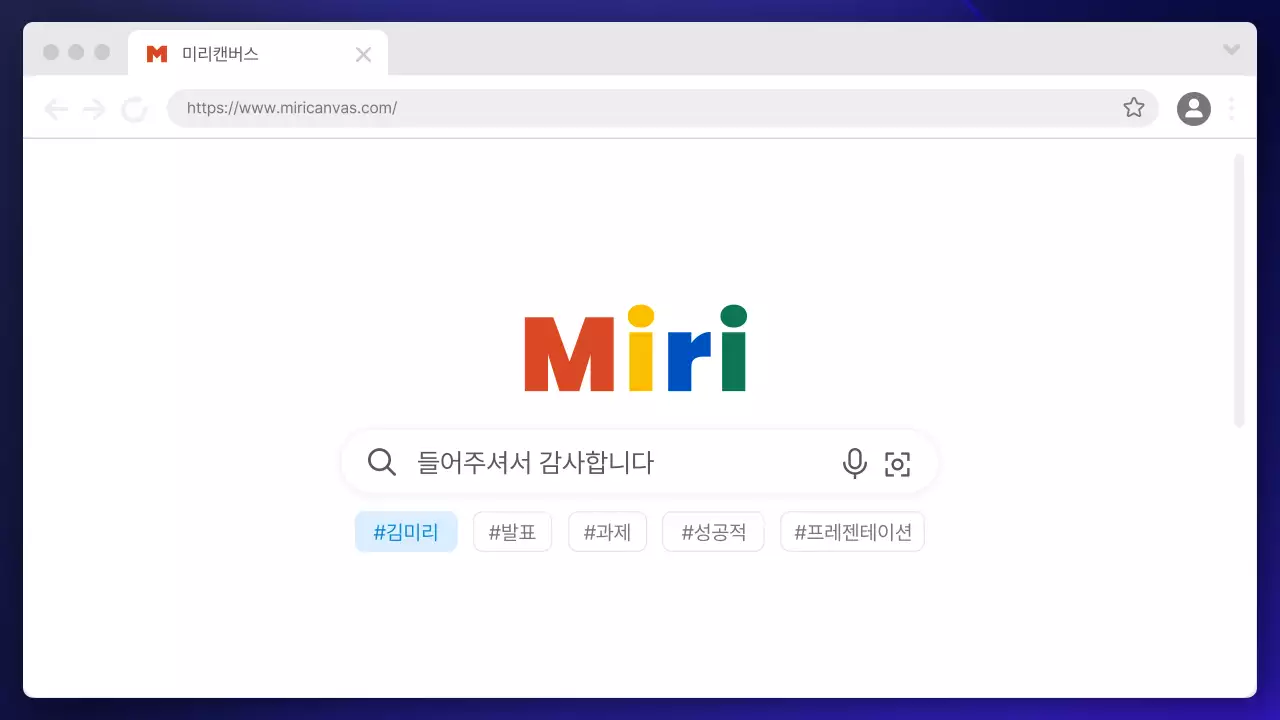Open image search via the camera lens icon
Image resolution: width=1280 pixels, height=720 pixels.
click(897, 463)
